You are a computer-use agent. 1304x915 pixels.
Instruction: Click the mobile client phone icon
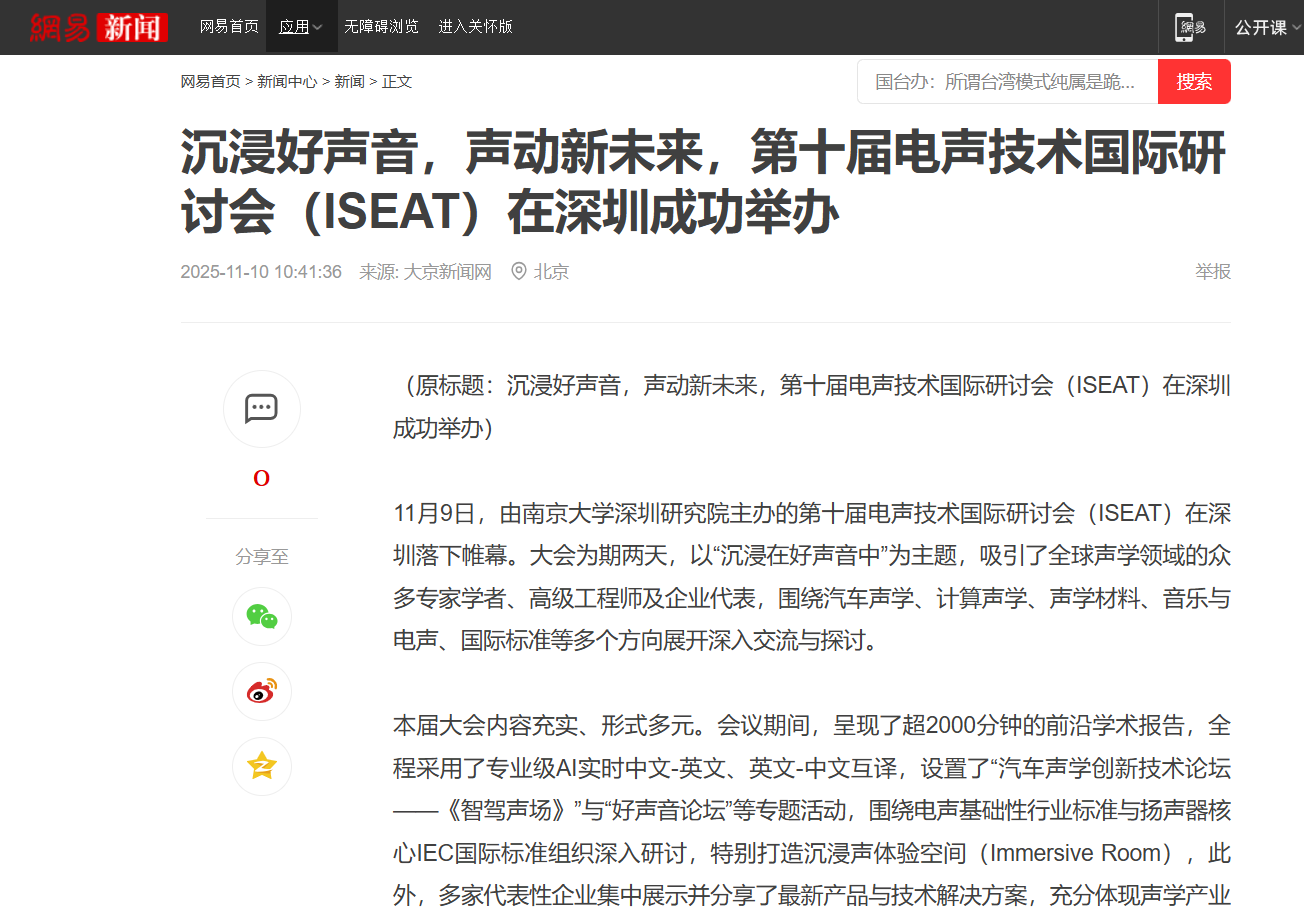click(x=1190, y=27)
